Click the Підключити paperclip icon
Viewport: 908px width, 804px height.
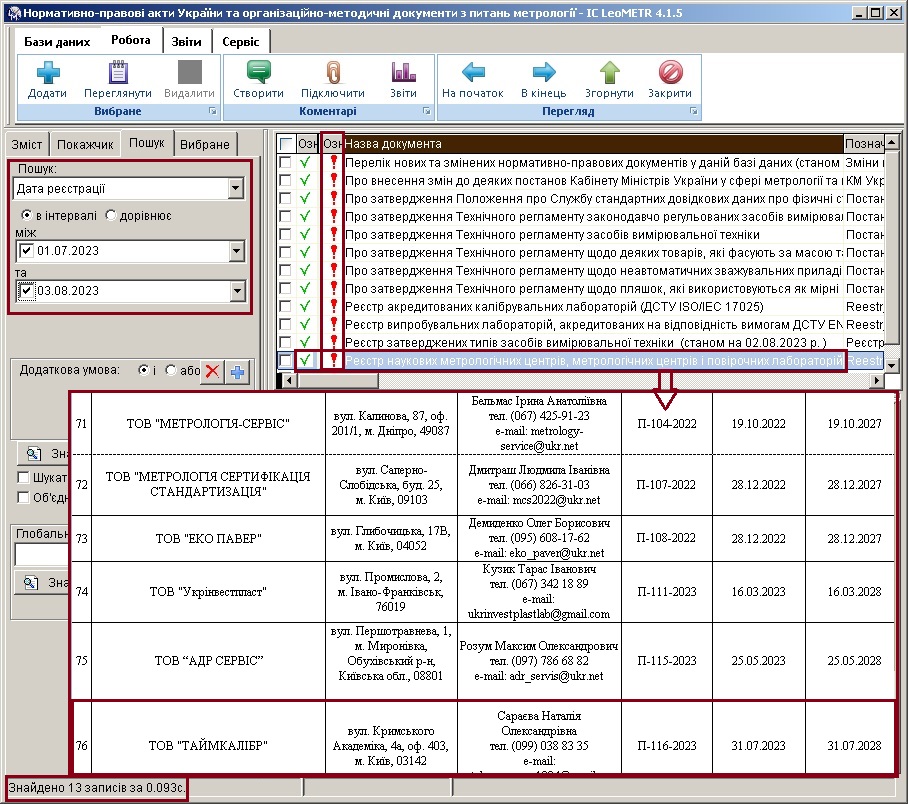(333, 73)
